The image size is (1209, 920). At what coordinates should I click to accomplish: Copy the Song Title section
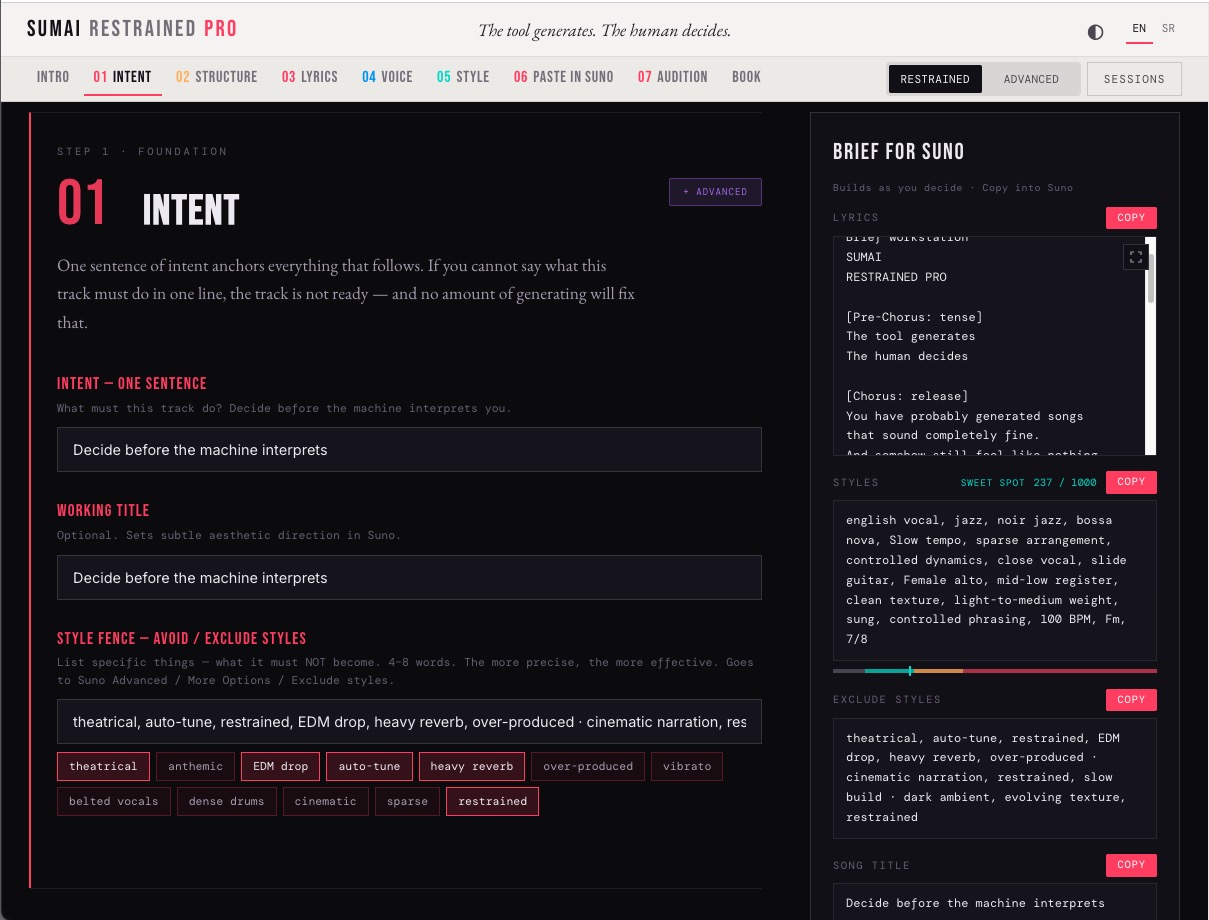(x=1131, y=865)
